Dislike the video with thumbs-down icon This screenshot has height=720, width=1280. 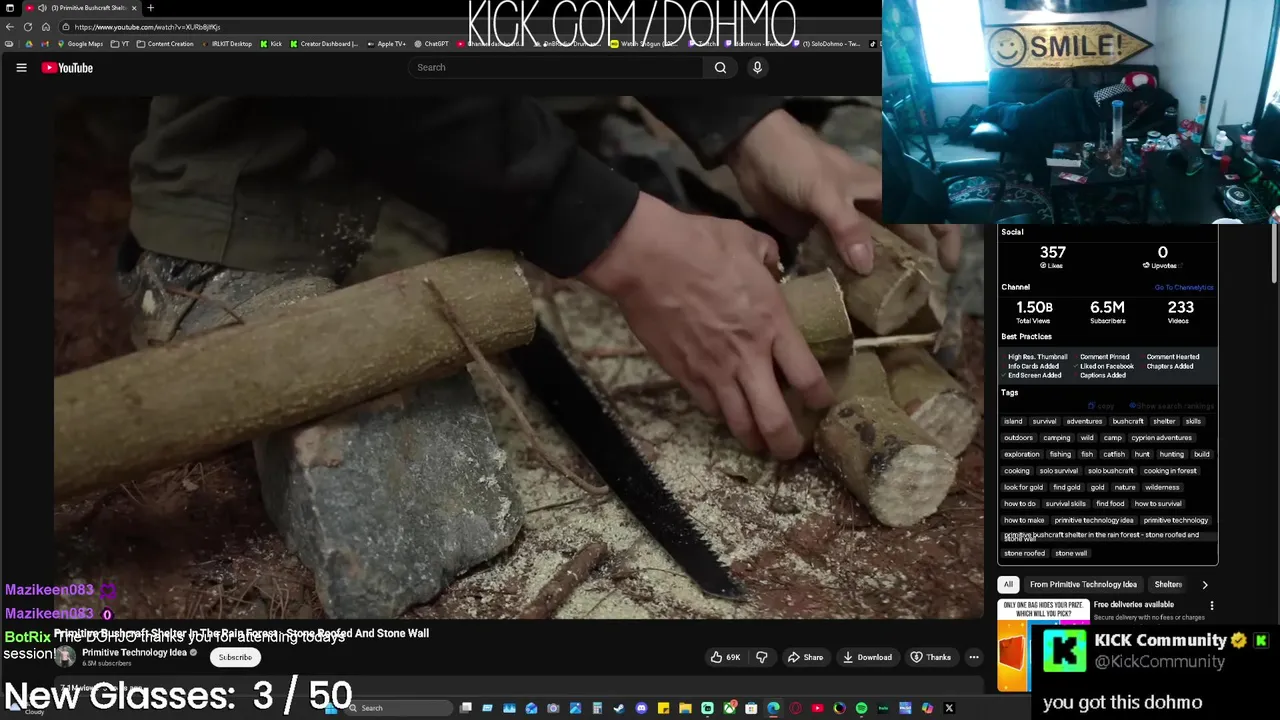(x=762, y=657)
